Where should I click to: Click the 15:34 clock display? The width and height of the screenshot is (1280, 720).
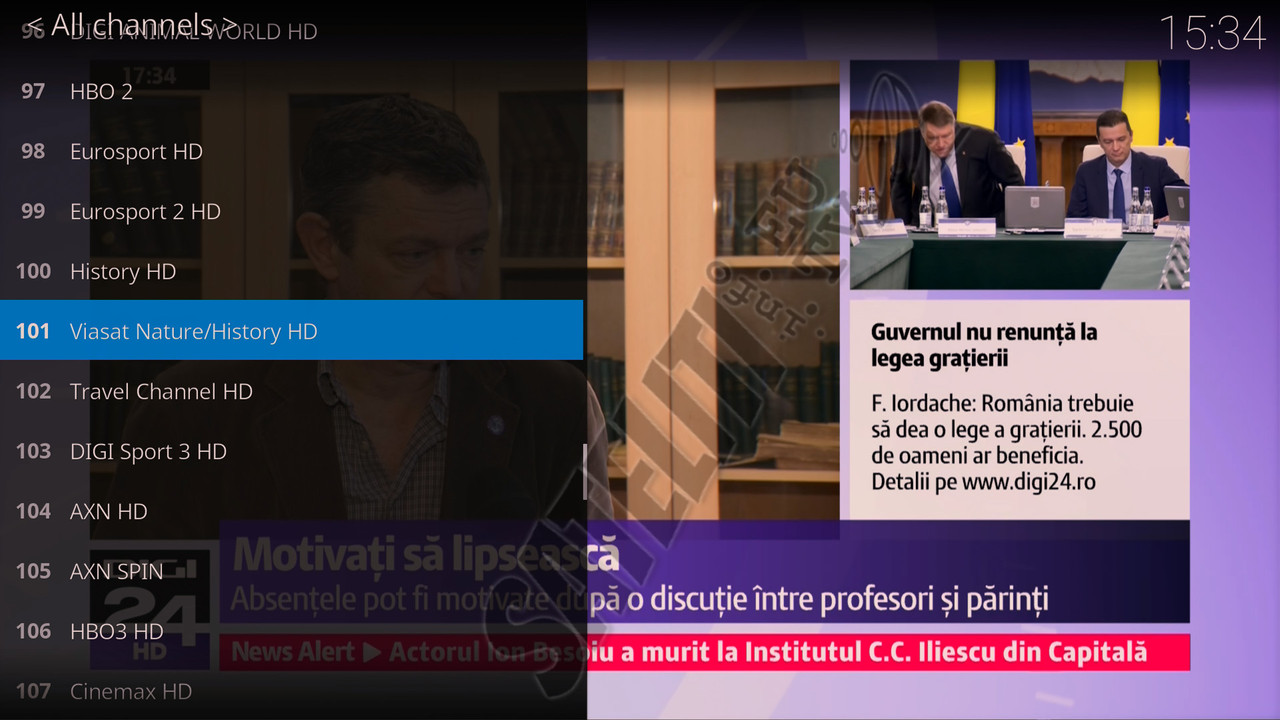[1212, 33]
